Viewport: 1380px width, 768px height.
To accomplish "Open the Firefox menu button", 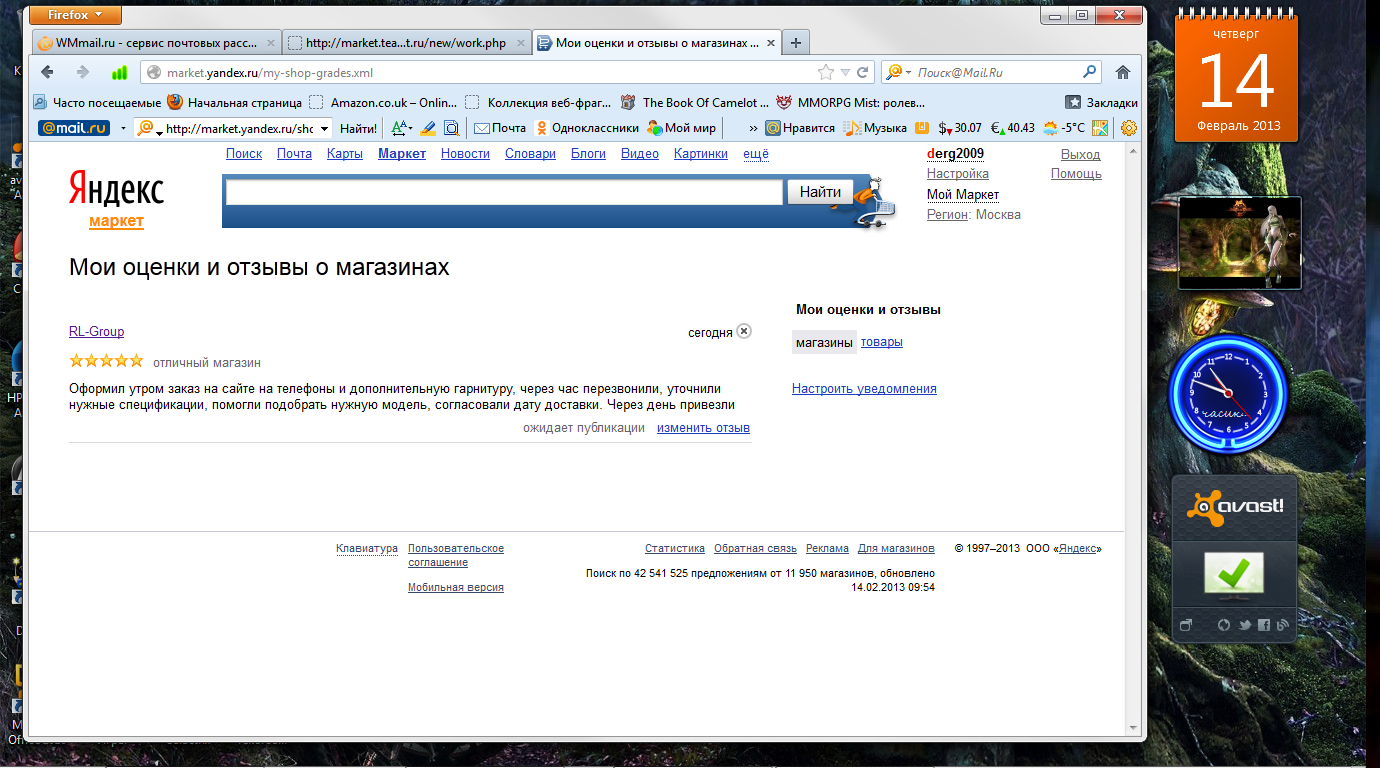I will point(76,15).
